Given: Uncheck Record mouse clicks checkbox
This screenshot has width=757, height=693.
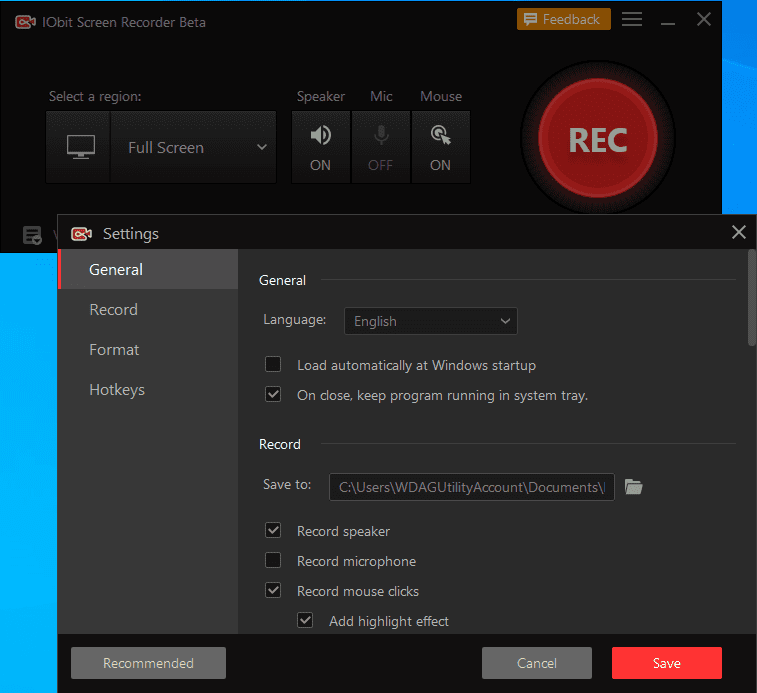Looking at the screenshot, I should coord(273,590).
